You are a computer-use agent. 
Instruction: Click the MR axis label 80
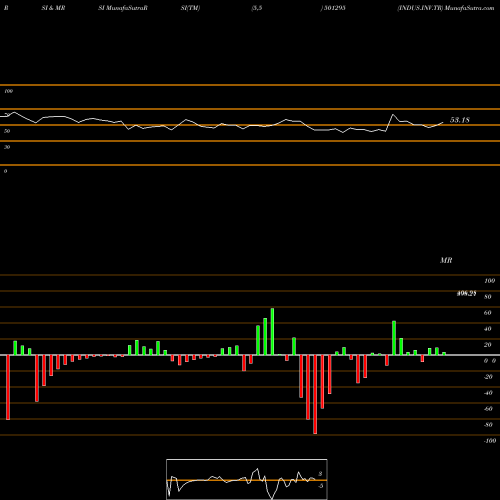[488, 297]
